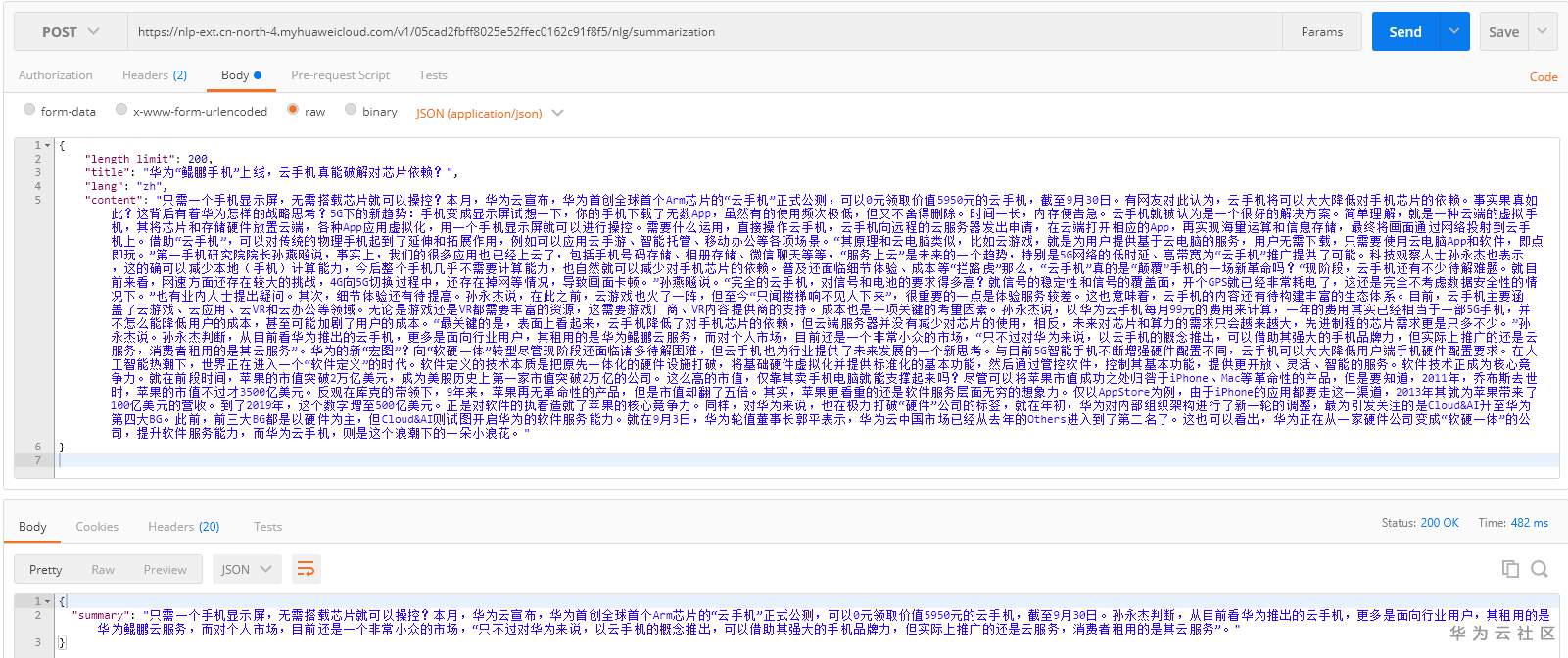
Task: Click the "lang": "zh" line
Action: click(124, 186)
